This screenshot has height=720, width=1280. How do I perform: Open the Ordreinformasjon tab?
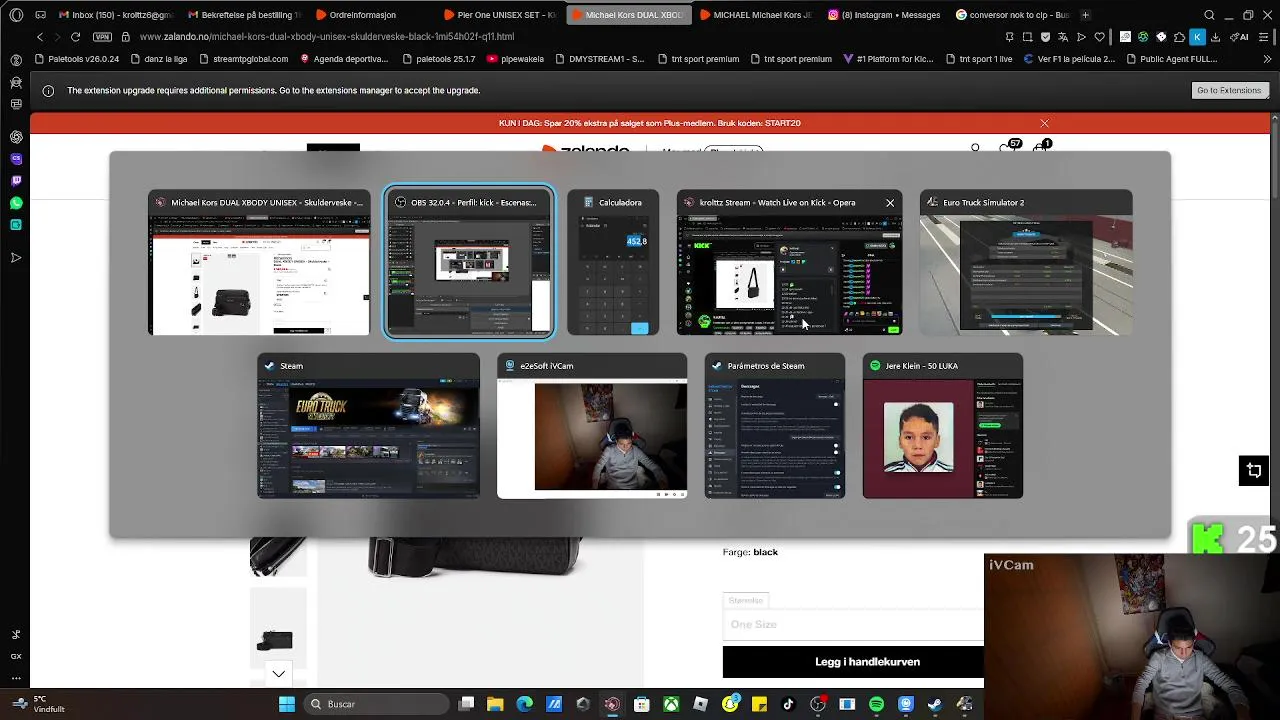tap(372, 15)
